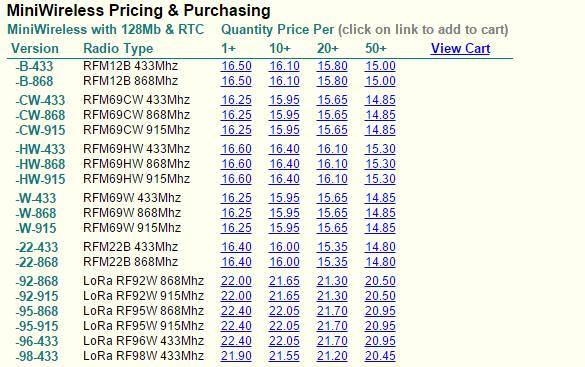
Task: Add -98-433 at 1+ price 21.90
Action: tap(236, 356)
